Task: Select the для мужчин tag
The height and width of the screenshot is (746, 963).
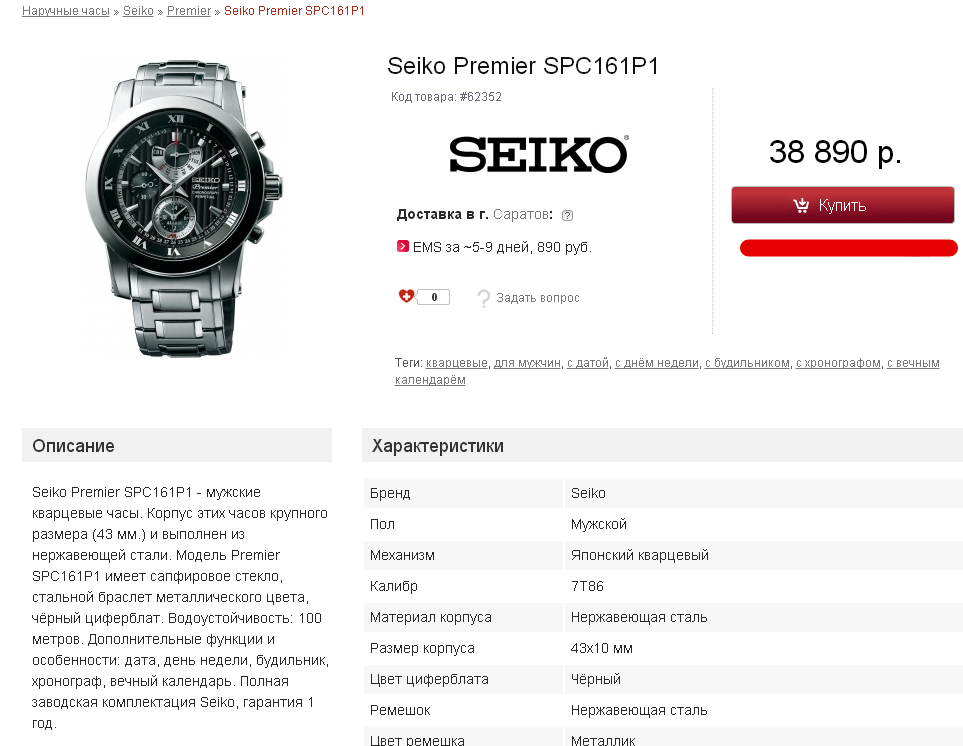Action: click(x=527, y=363)
